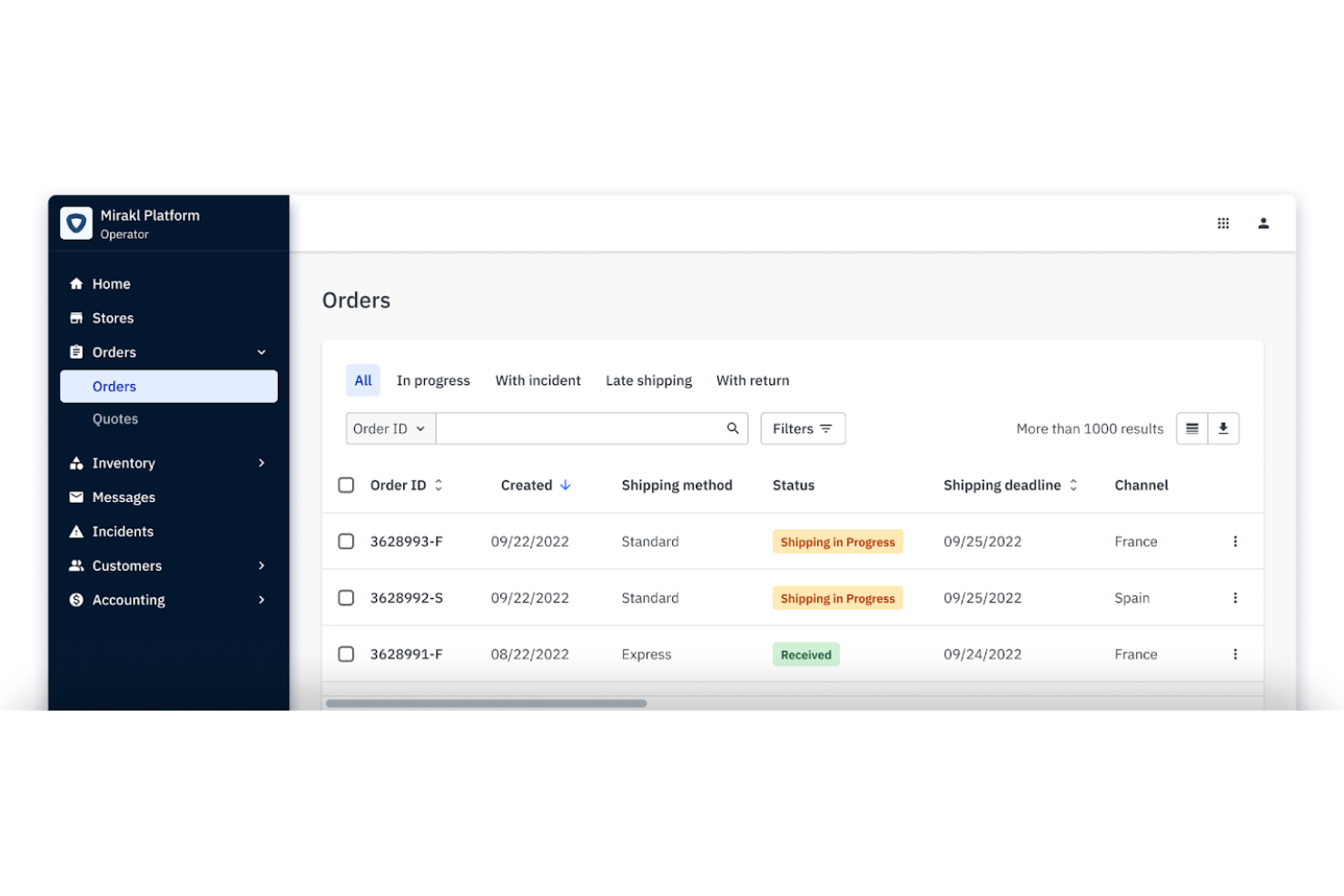
Task: Select the Stores icon
Action: pyautogui.click(x=76, y=318)
